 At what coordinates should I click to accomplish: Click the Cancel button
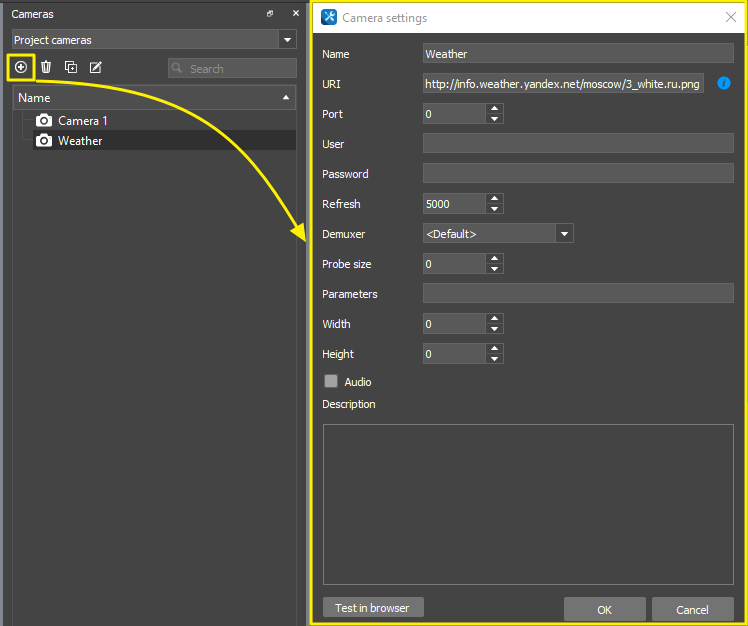pos(692,609)
